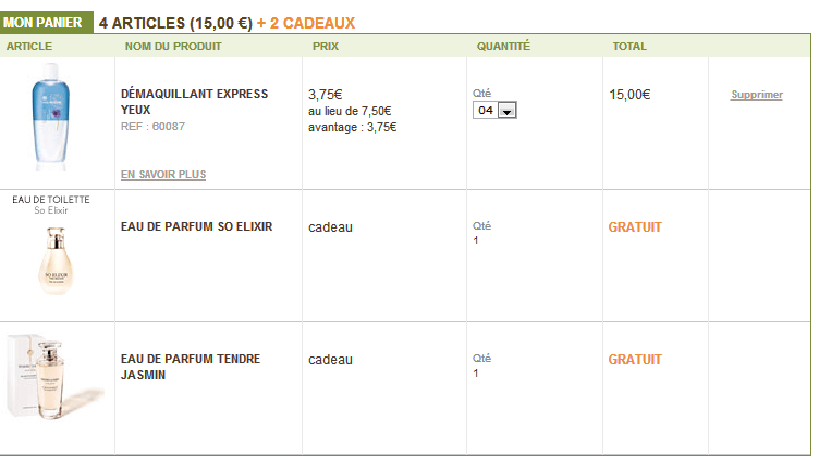Click the Article column header

click(x=29, y=46)
